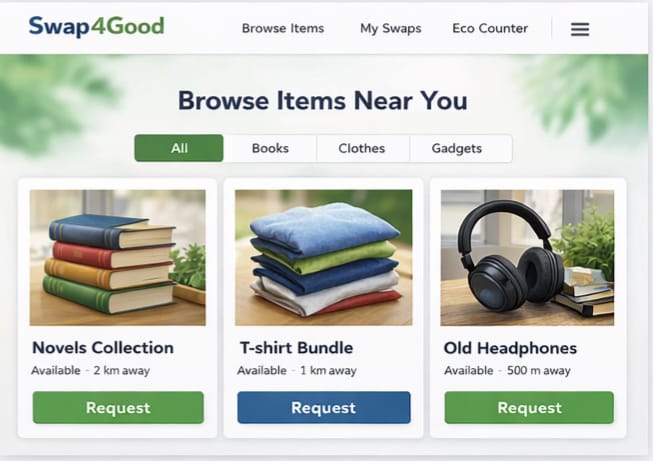Open the Novels Collection title
Image resolution: width=653 pixels, height=461 pixels.
pos(103,348)
